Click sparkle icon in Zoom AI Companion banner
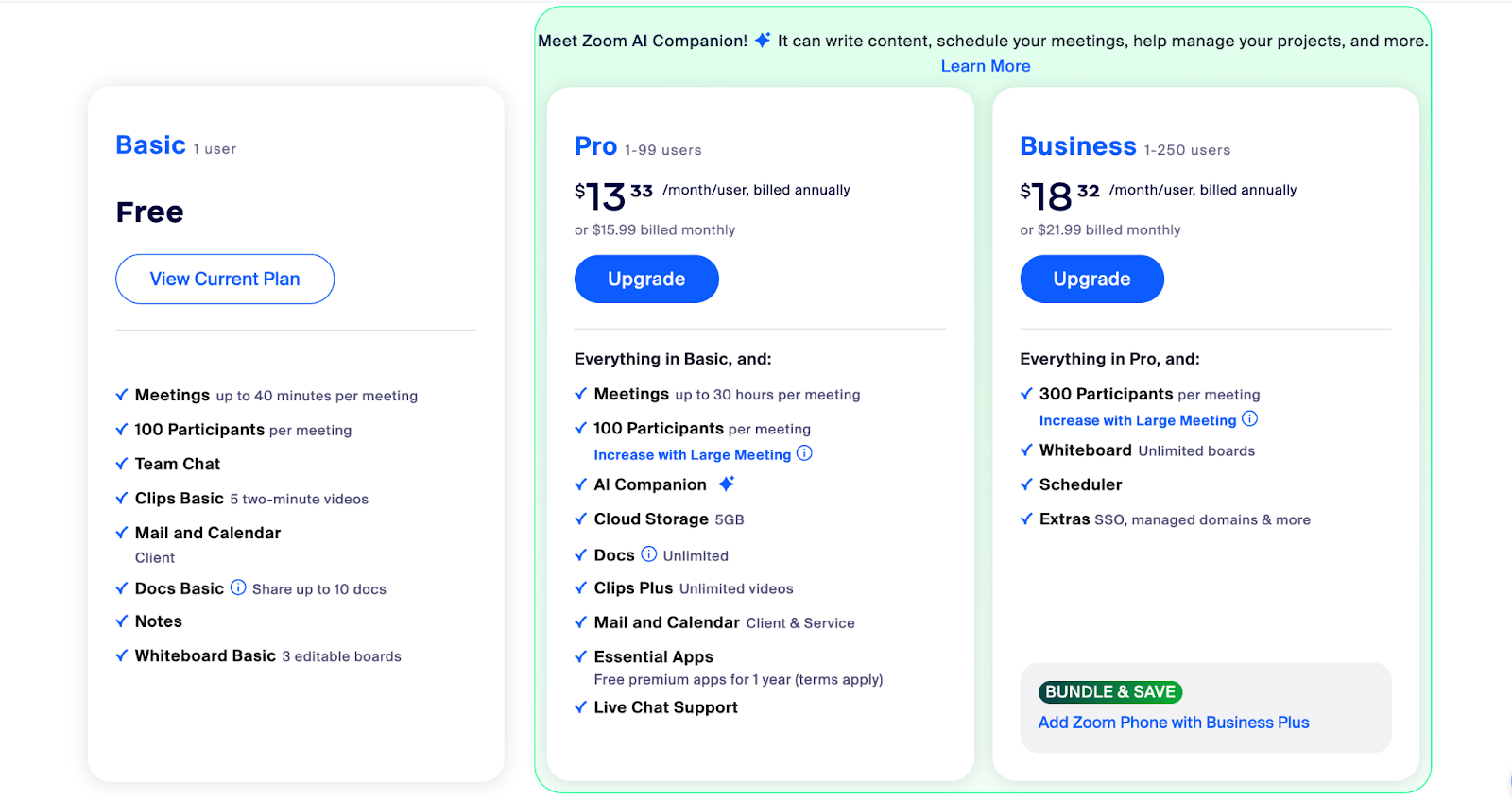 [x=763, y=40]
